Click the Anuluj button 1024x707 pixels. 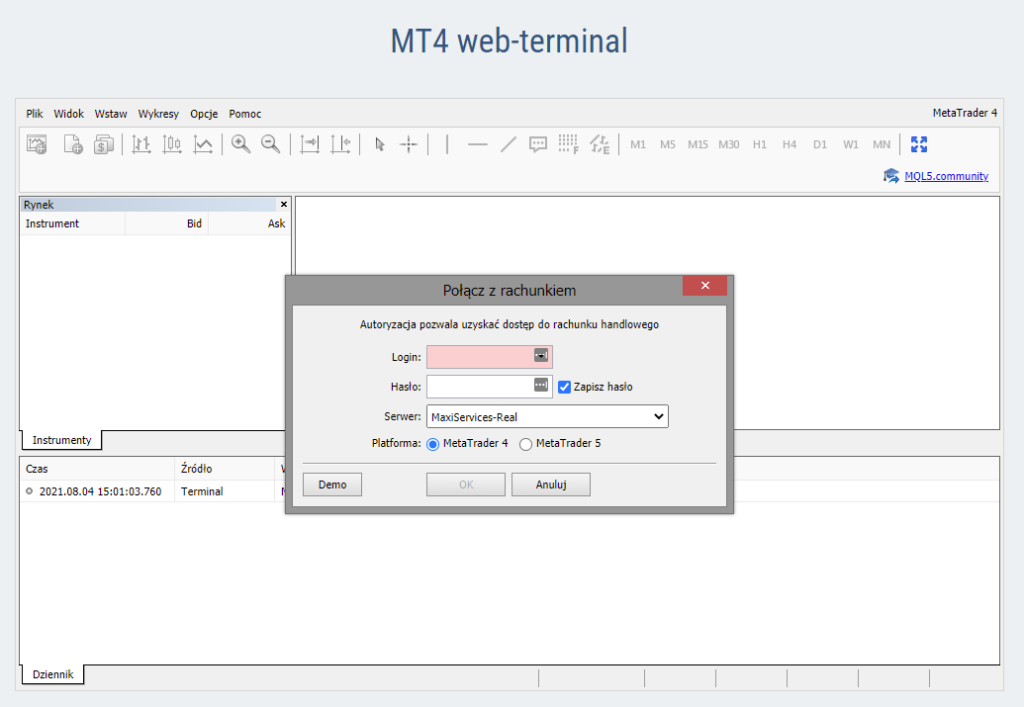(x=551, y=484)
